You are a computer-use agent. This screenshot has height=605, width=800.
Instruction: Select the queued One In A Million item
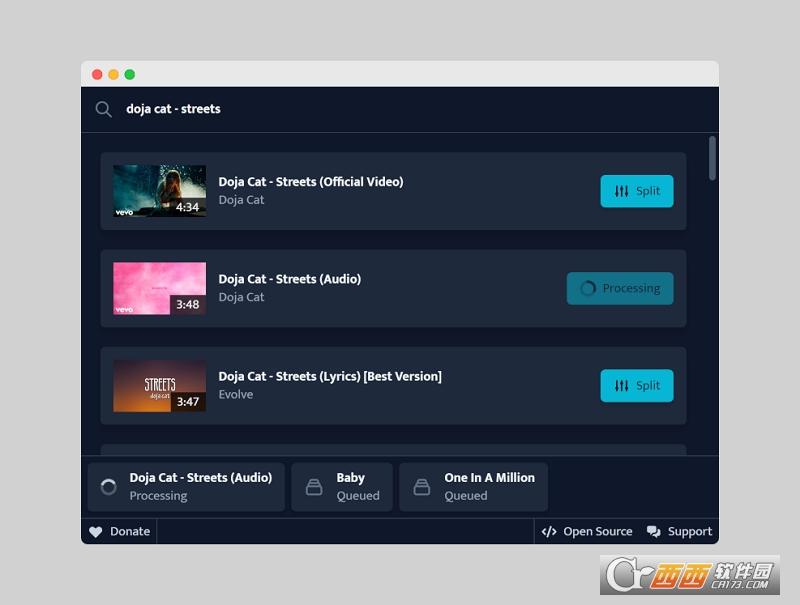tap(473, 487)
